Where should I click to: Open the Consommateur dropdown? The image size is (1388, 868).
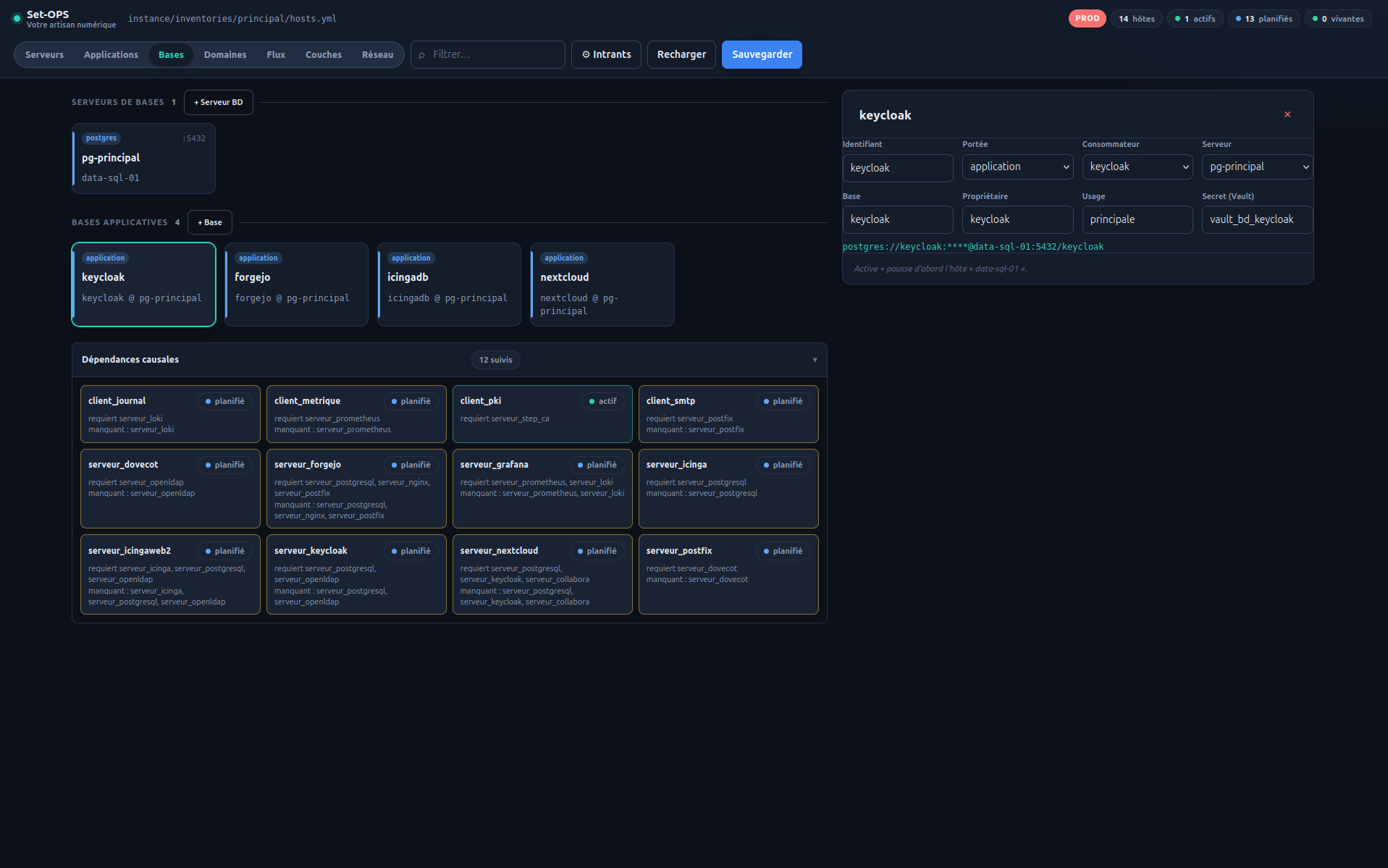(x=1137, y=167)
